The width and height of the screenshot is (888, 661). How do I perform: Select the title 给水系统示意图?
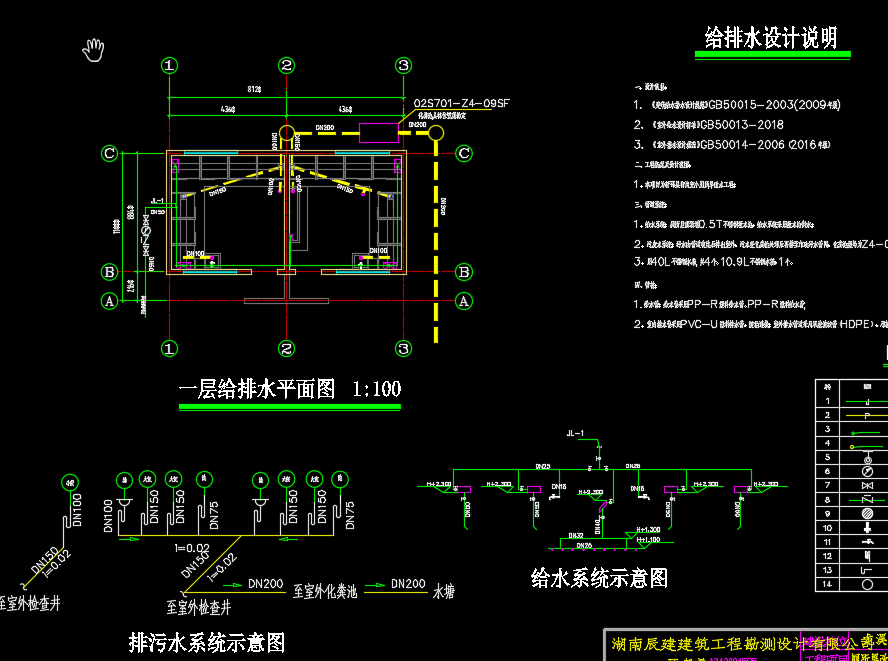[599, 578]
